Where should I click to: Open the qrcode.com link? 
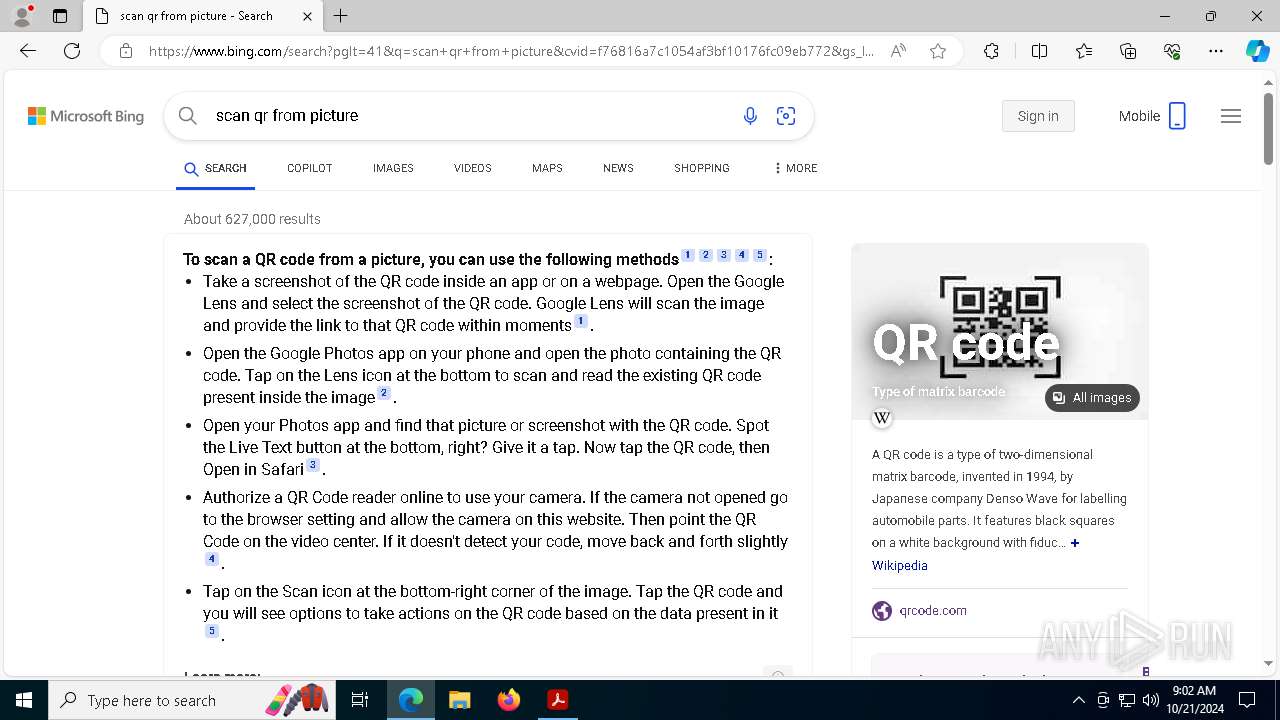(932, 610)
